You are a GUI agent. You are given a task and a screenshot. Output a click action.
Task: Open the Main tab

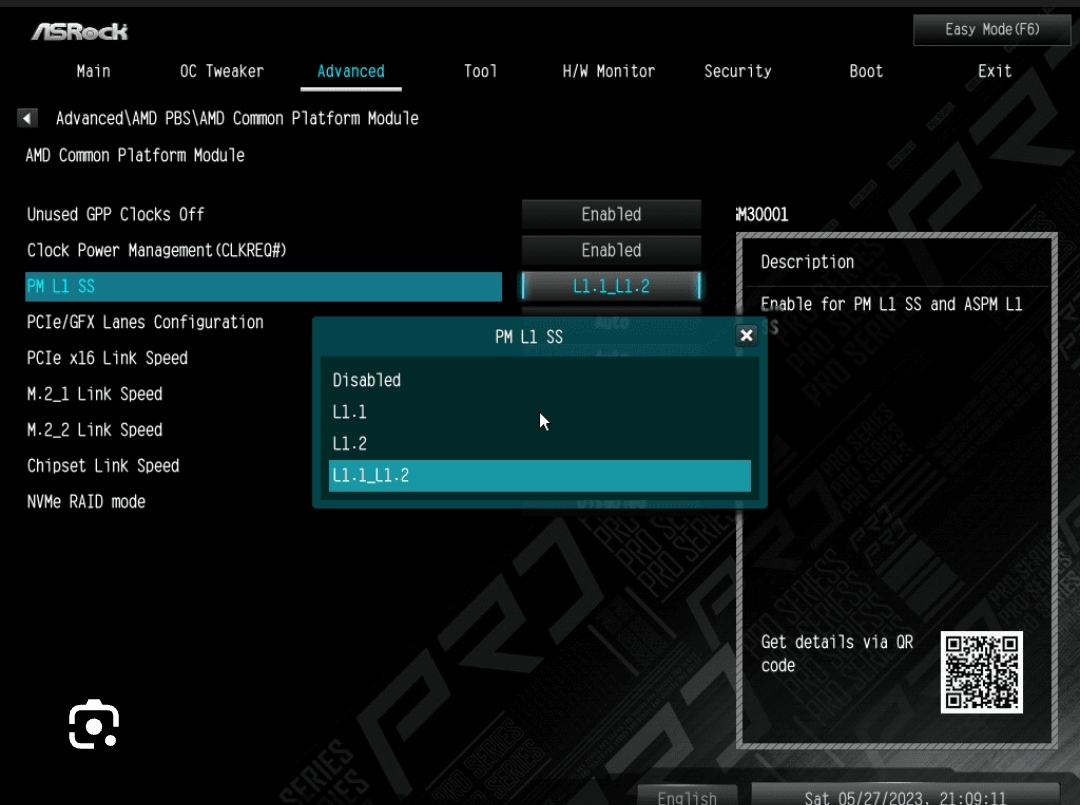94,71
